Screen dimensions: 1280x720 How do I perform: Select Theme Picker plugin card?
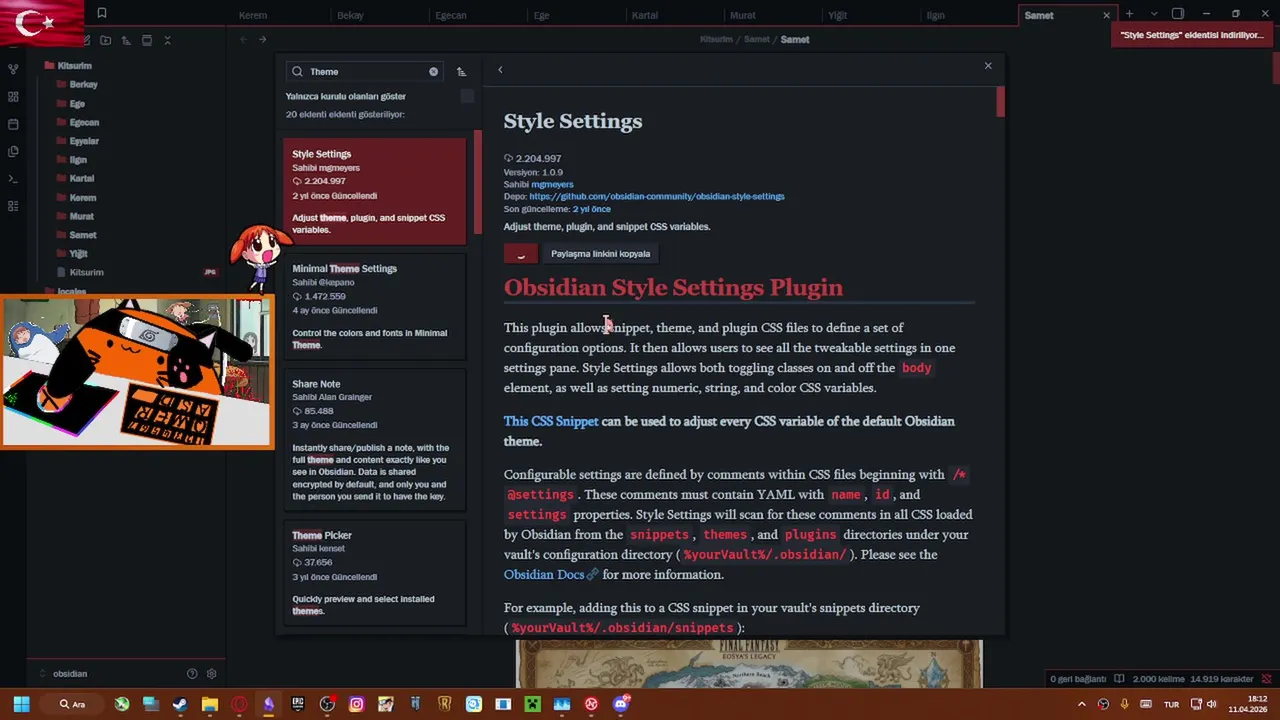(375, 574)
